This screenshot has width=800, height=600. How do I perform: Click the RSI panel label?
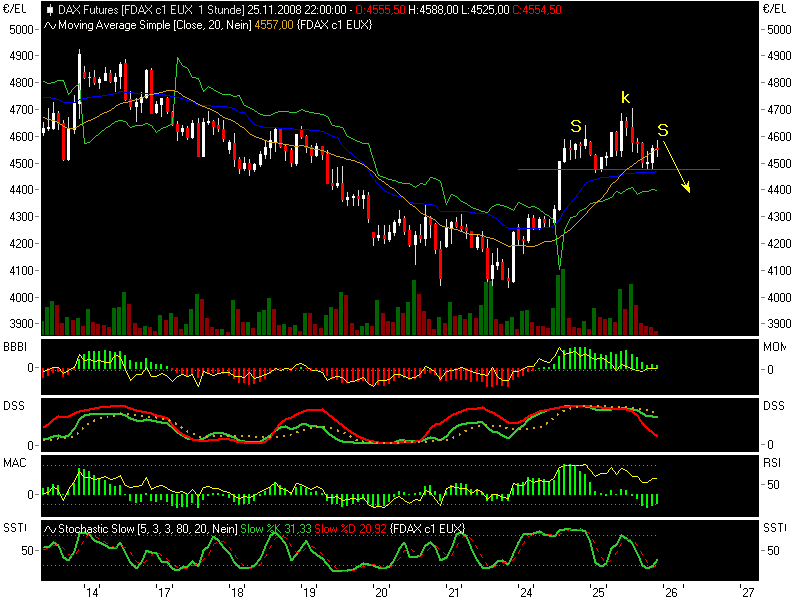click(772, 463)
